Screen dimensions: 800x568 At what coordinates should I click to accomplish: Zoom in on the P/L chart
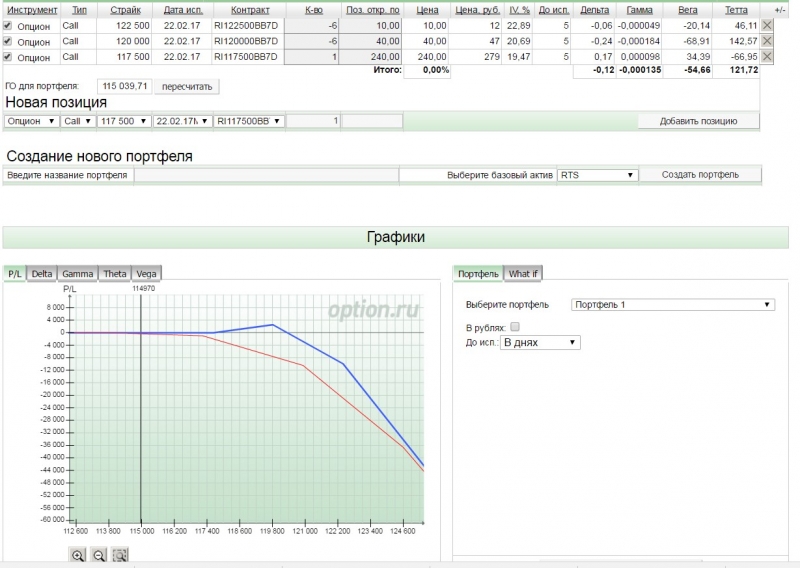[x=78, y=555]
